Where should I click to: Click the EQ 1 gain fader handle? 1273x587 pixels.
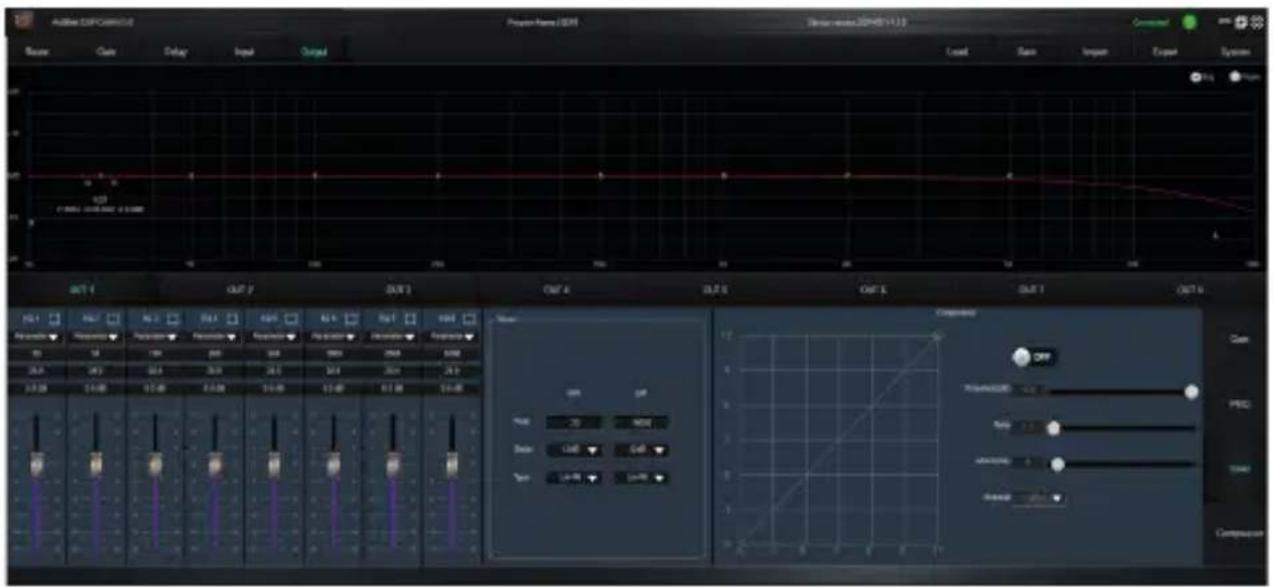37,464
